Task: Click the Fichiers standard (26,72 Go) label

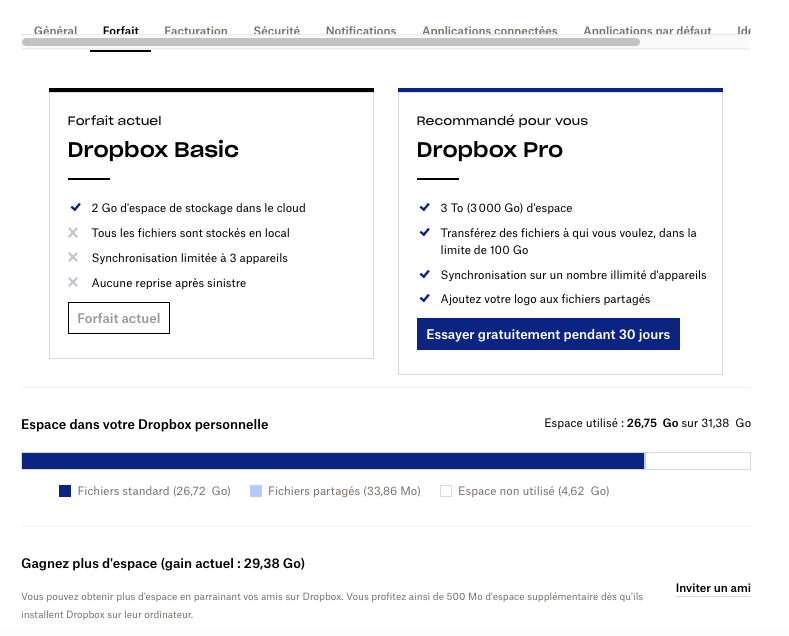Action: coord(154,491)
